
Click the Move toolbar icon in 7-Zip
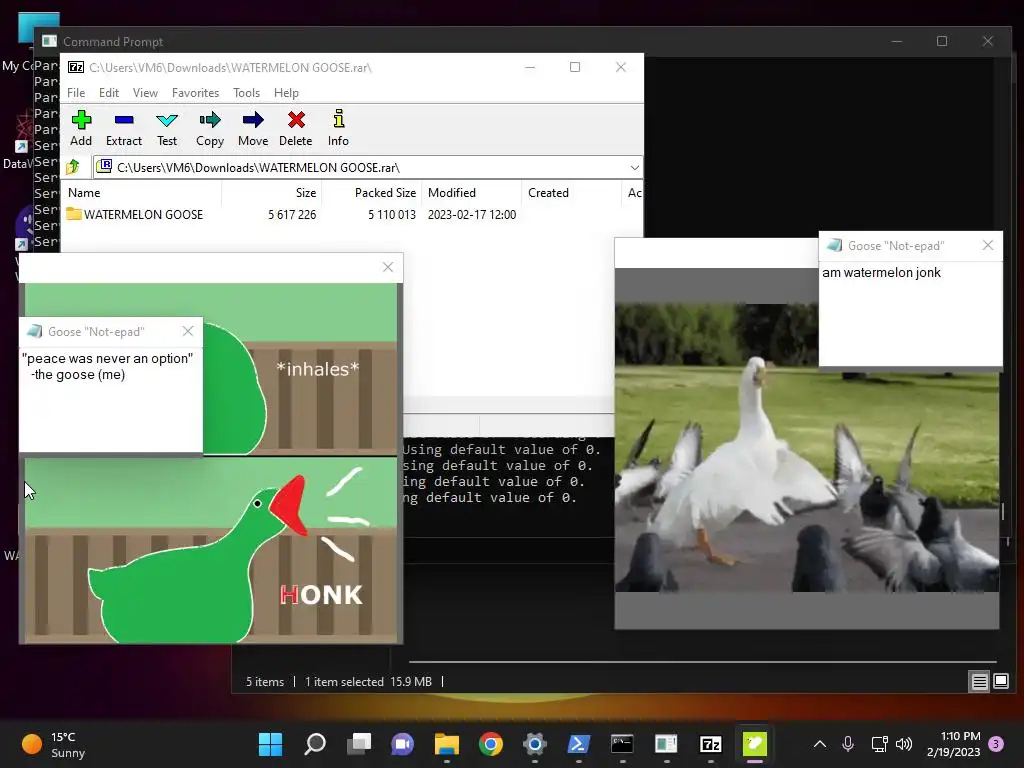(253, 128)
